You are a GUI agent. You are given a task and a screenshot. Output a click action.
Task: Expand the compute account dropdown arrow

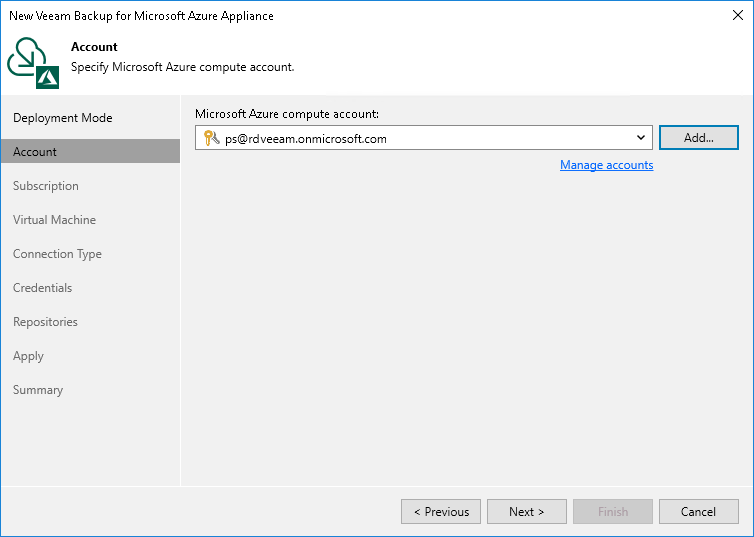[x=641, y=138]
